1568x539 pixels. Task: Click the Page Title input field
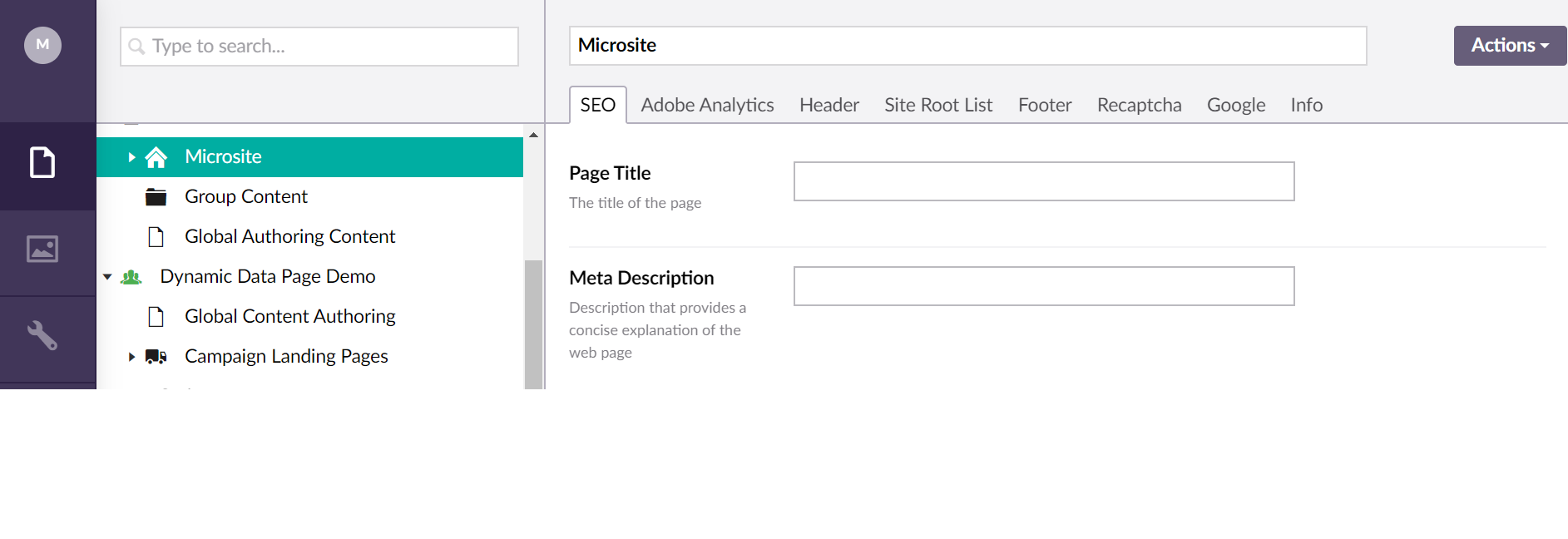tap(1043, 181)
